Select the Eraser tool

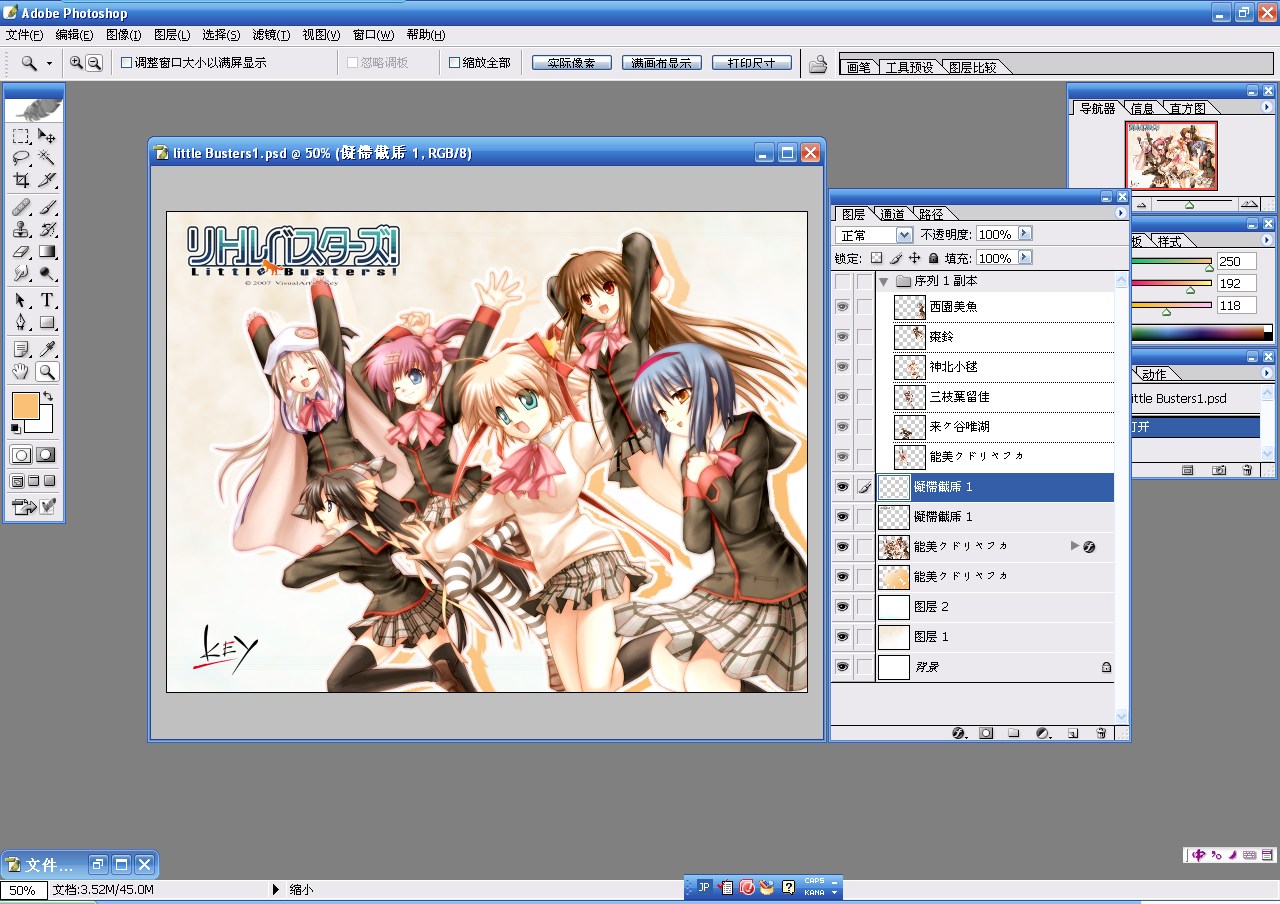[x=21, y=251]
